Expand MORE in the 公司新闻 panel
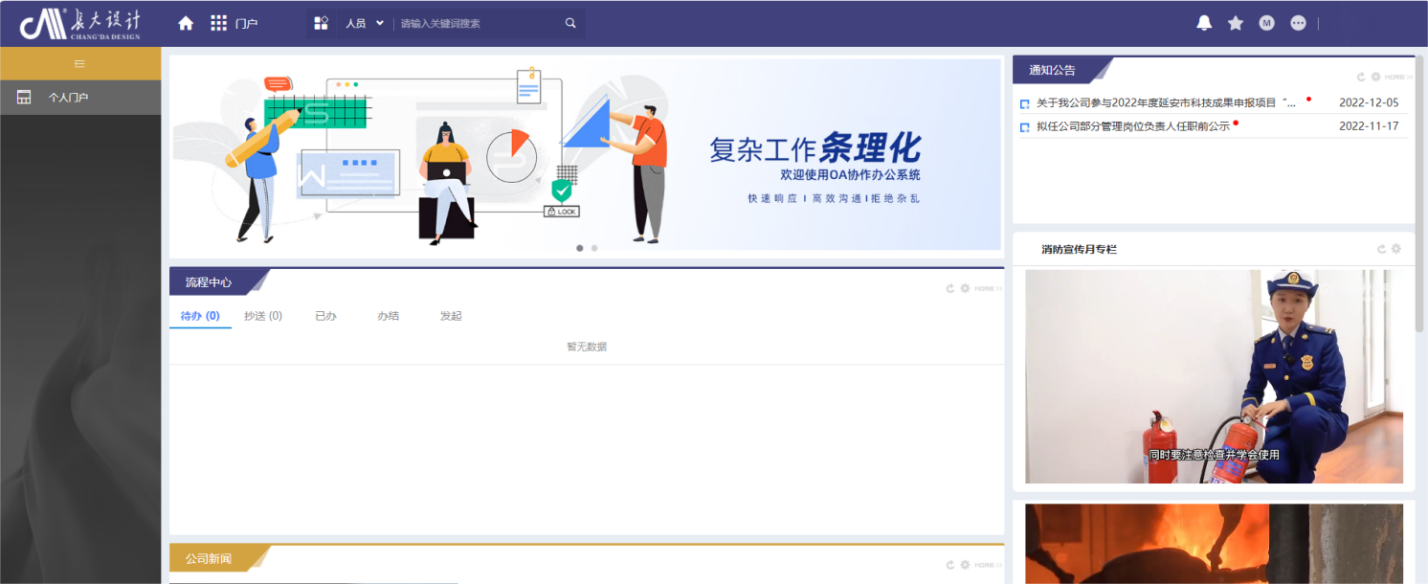Image resolution: width=1428 pixels, height=584 pixels. [x=988, y=565]
